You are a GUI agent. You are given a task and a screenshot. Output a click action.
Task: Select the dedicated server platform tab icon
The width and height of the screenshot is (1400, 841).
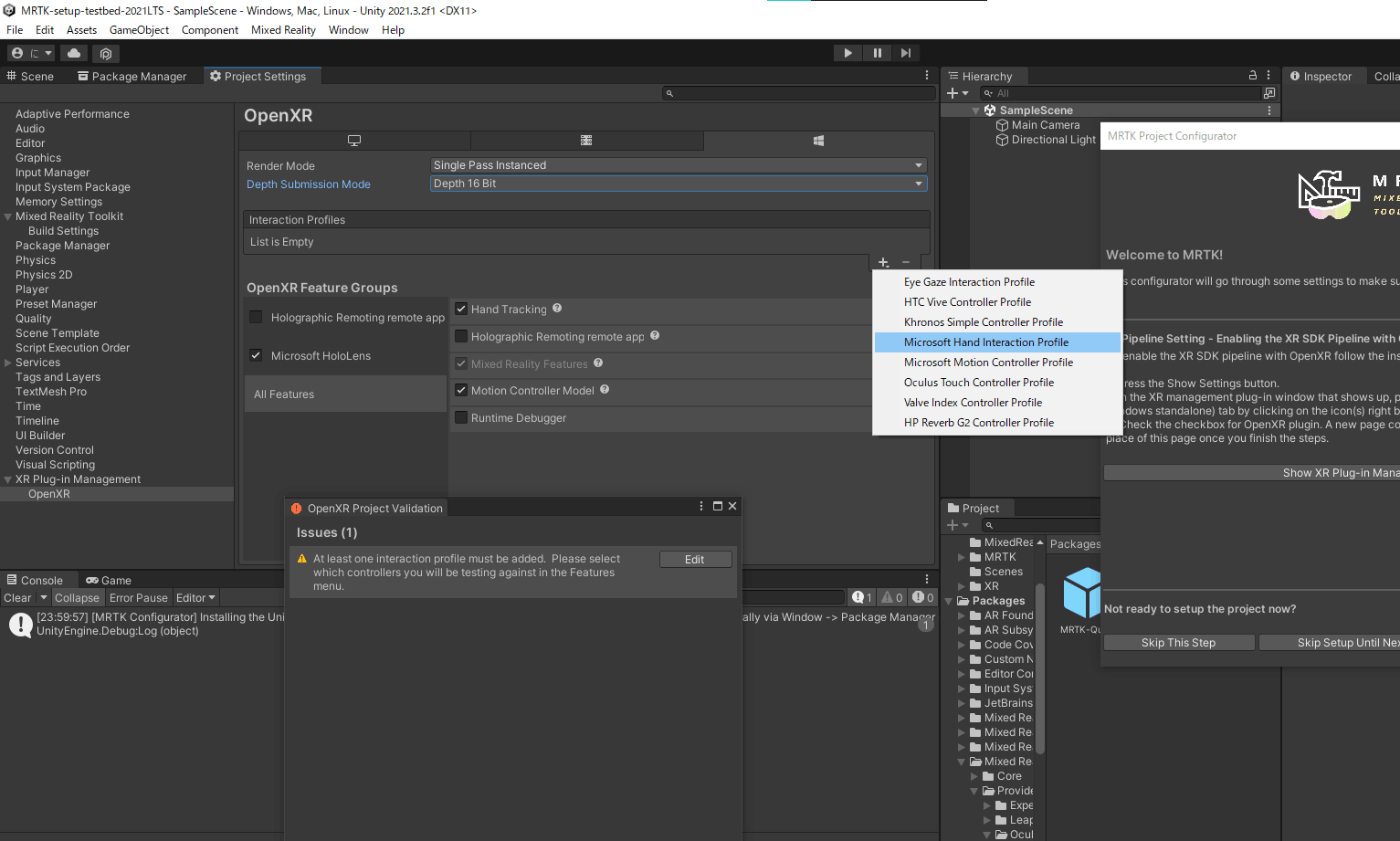pyautogui.click(x=586, y=141)
